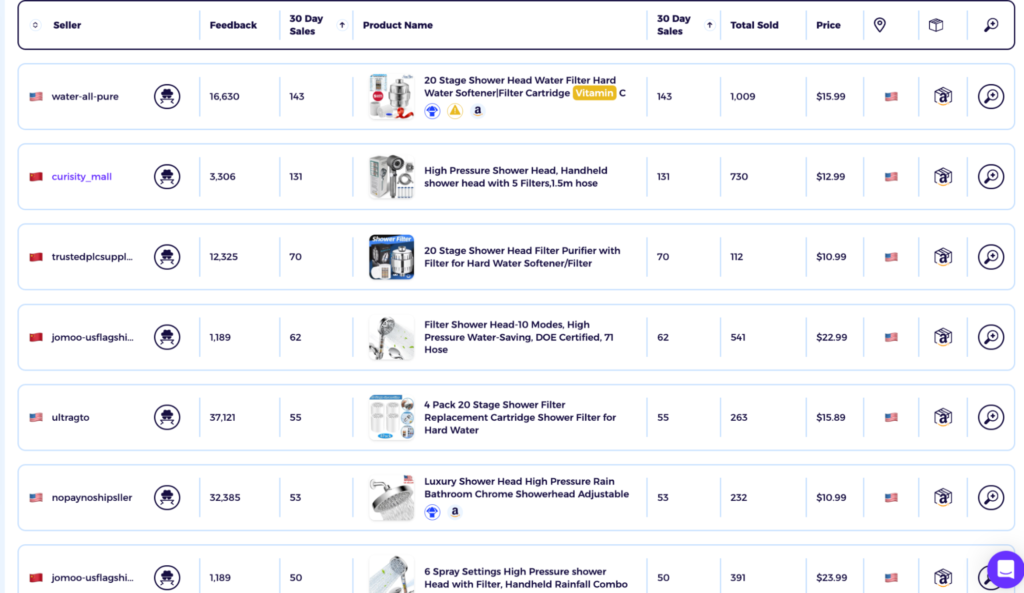Open Luxury Shower Head product thumbnail

tap(391, 498)
